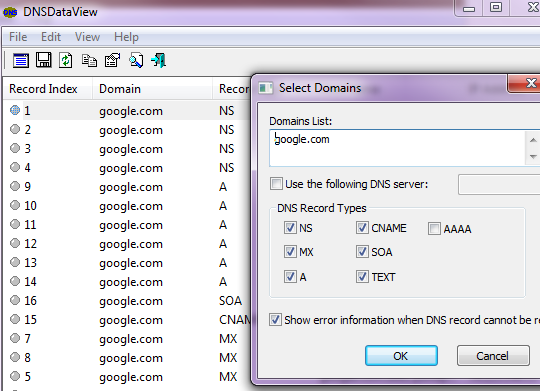The image size is (540, 391).
Task: Minimize the DNSDataView window
Action: pyautogui.click(x=469, y=8)
